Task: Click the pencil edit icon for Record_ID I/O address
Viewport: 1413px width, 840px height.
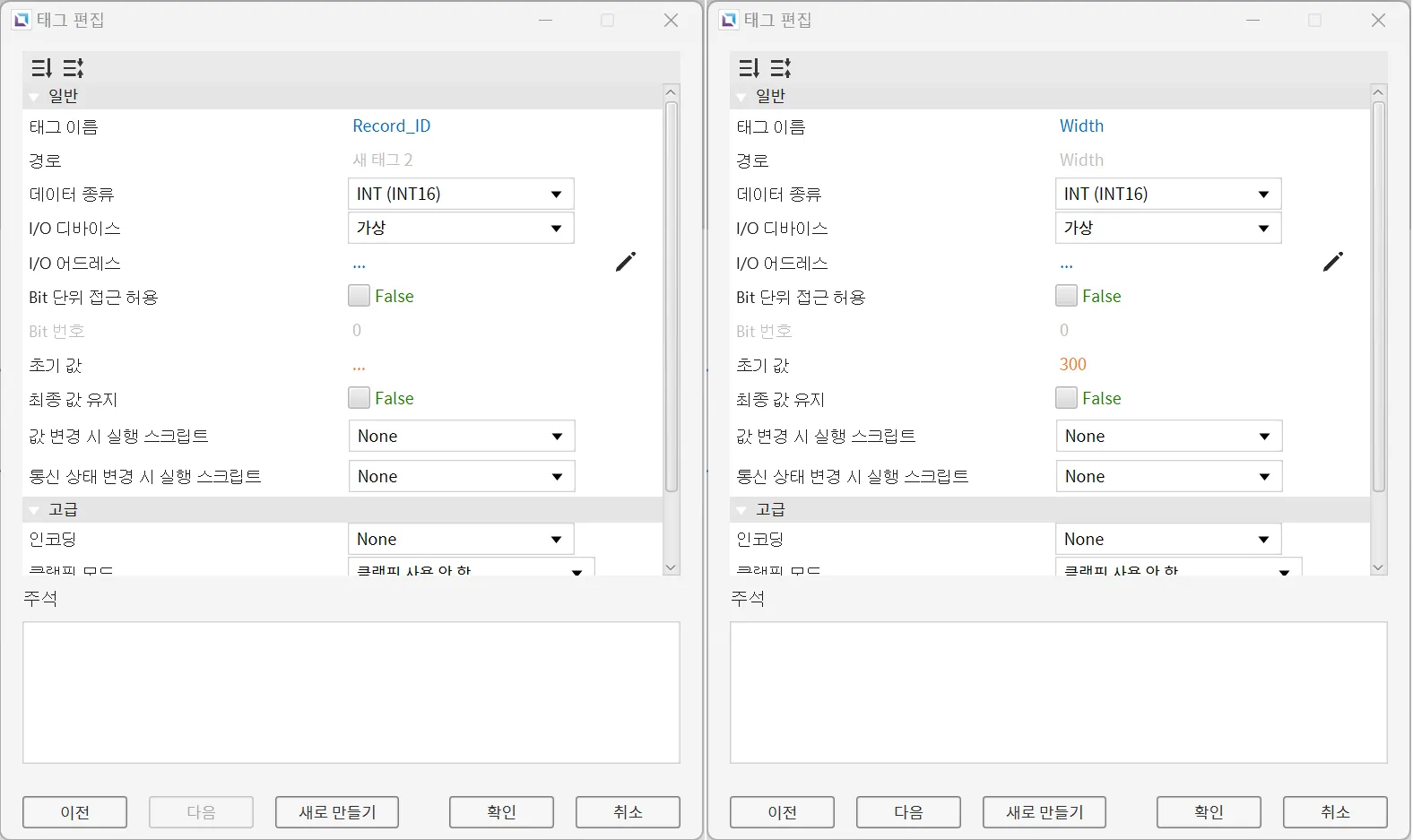Action: point(625,262)
